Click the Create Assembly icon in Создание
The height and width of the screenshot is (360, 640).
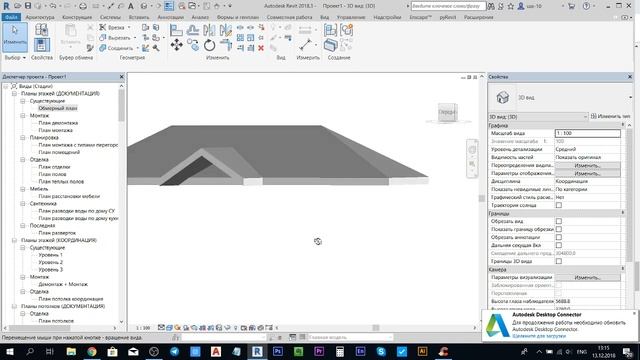point(330,30)
